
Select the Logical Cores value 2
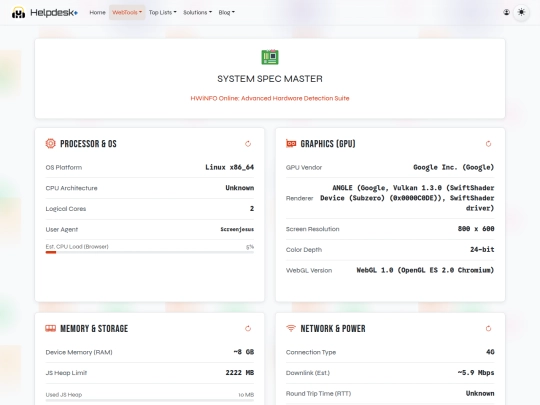[252, 209]
